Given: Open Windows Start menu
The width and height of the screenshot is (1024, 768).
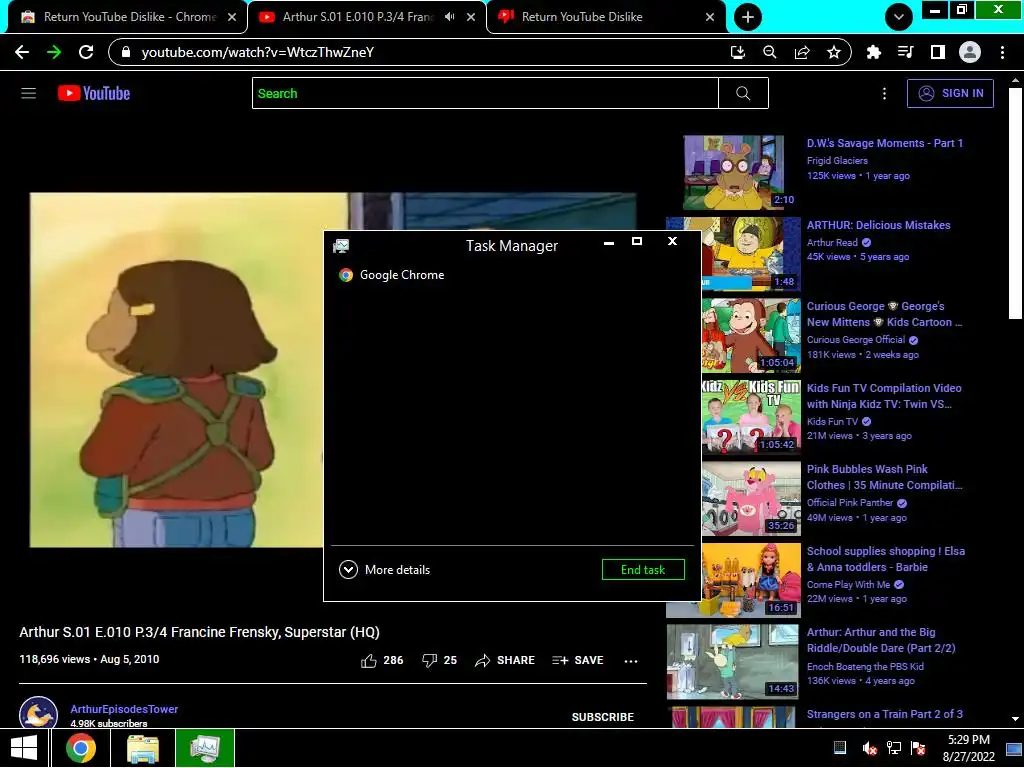Looking at the screenshot, I should click(x=24, y=748).
